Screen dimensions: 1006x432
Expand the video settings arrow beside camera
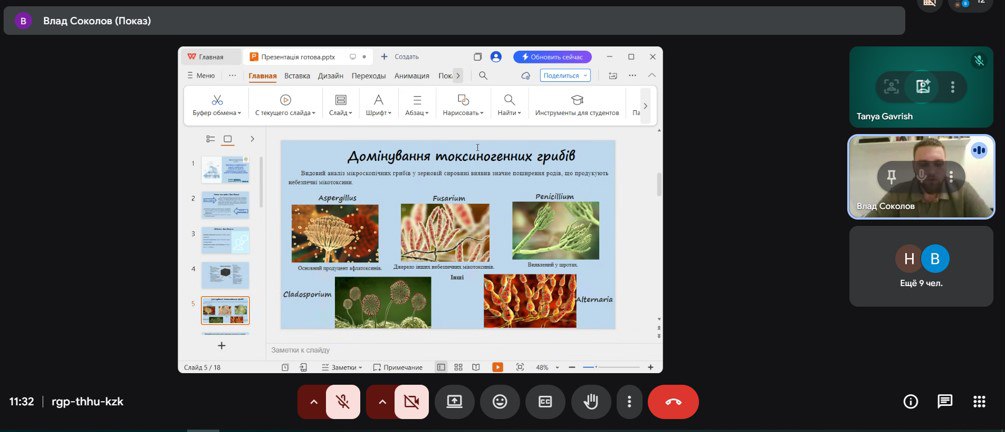pyautogui.click(x=381, y=402)
